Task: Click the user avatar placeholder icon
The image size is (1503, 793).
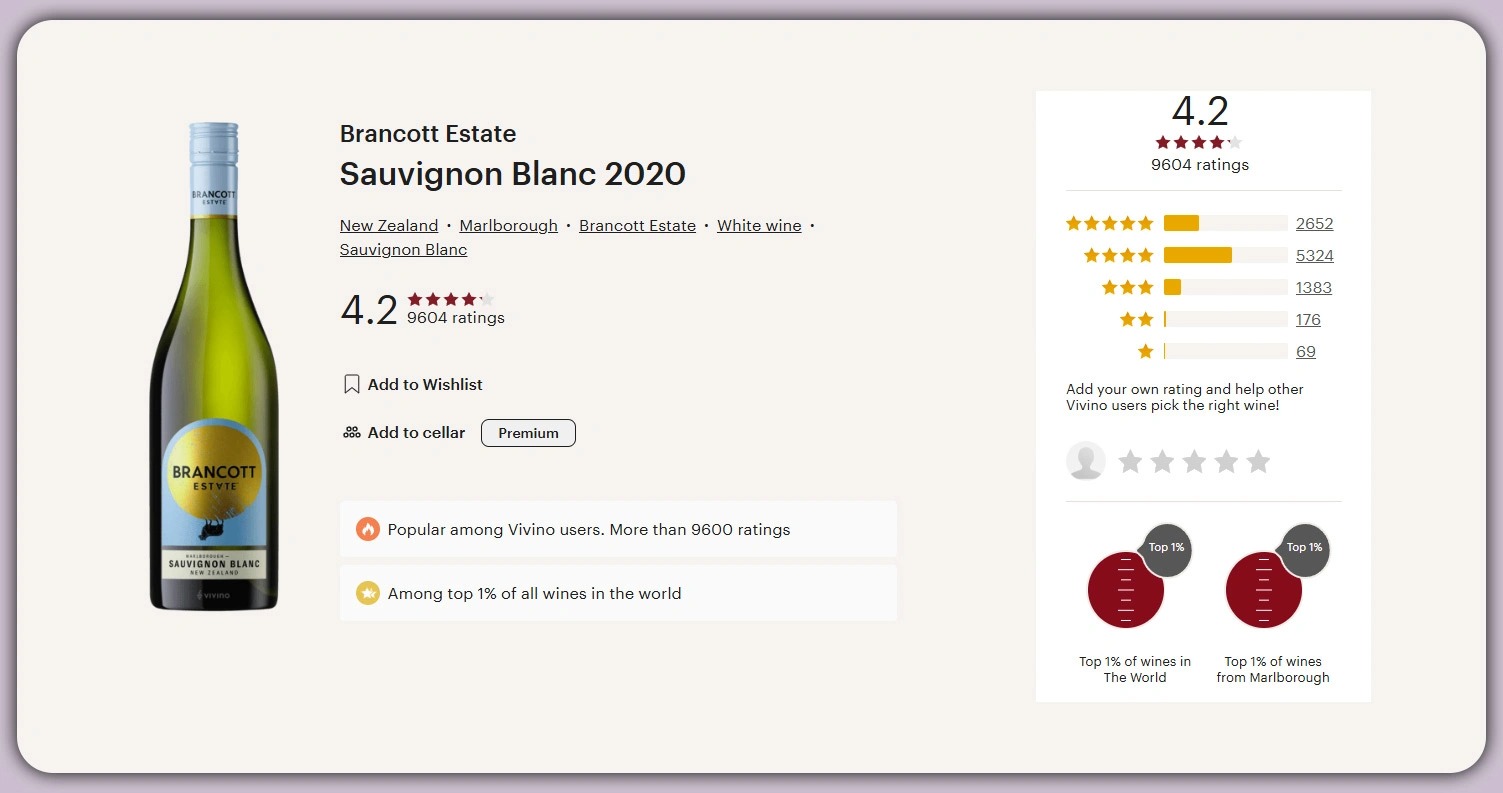Action: (x=1086, y=461)
